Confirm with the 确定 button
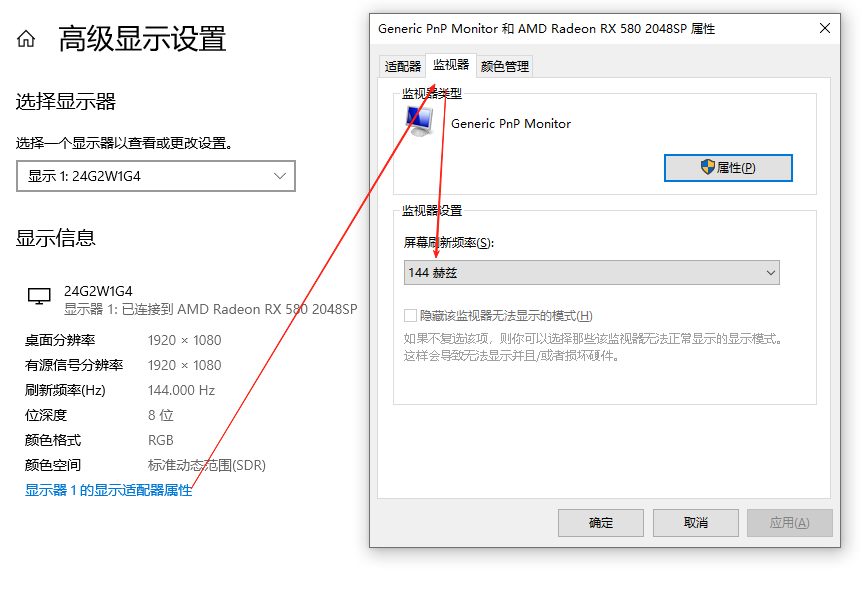This screenshot has width=868, height=597. (601, 523)
